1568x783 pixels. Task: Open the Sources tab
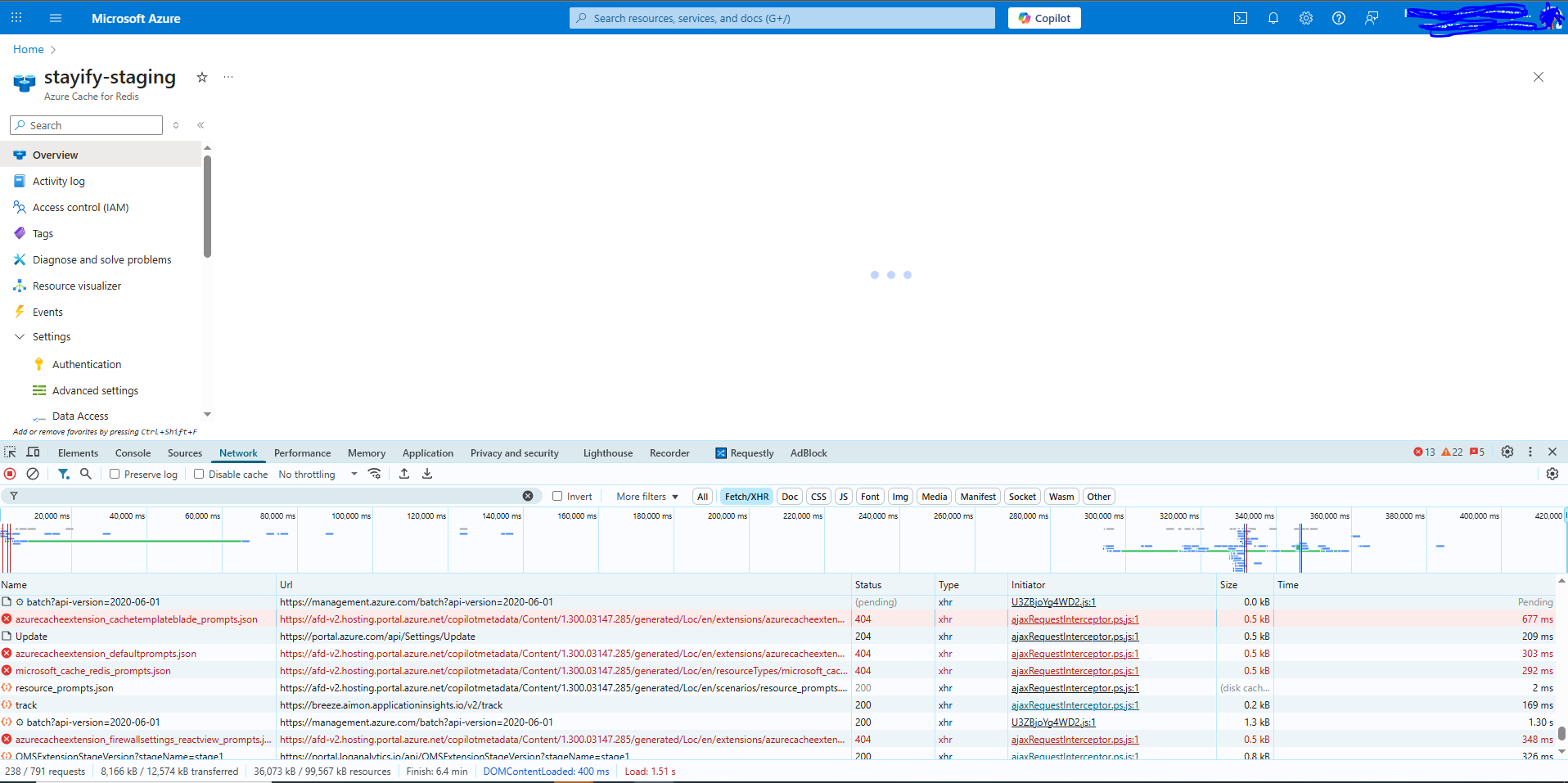pos(185,453)
